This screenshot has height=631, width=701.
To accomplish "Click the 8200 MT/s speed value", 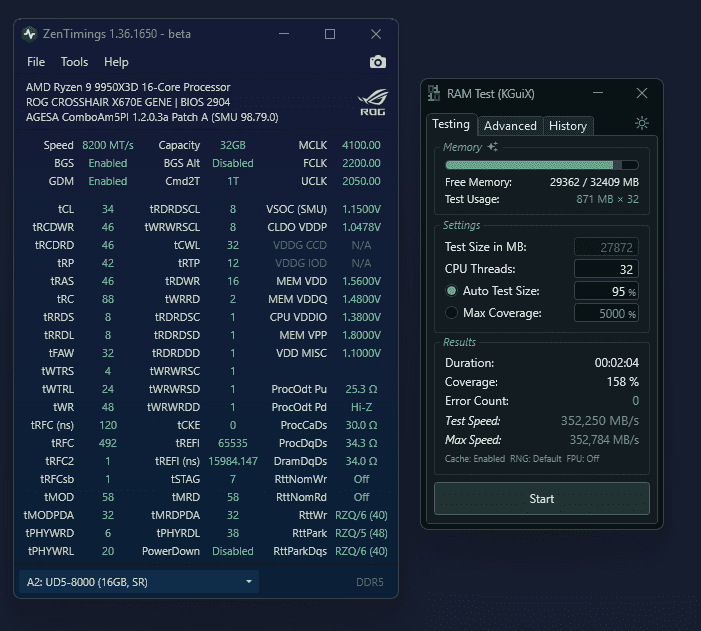I will (x=108, y=145).
